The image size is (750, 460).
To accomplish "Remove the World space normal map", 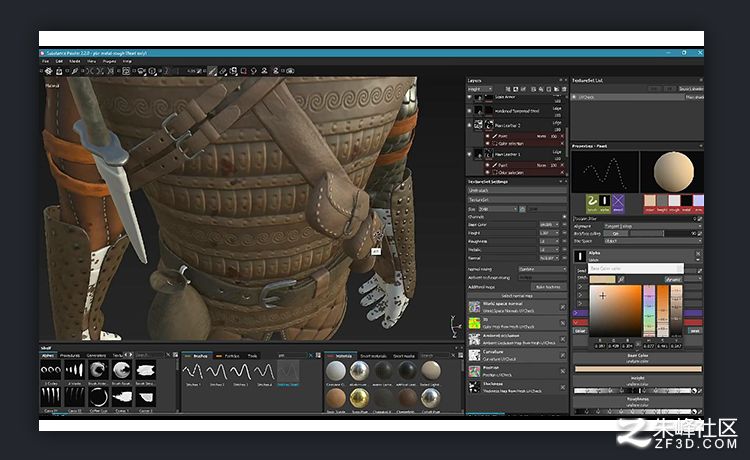I will 562,307.
